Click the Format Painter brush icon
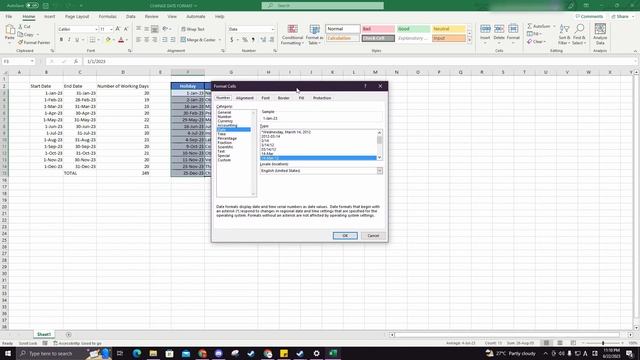640x360 pixels. click(21, 42)
